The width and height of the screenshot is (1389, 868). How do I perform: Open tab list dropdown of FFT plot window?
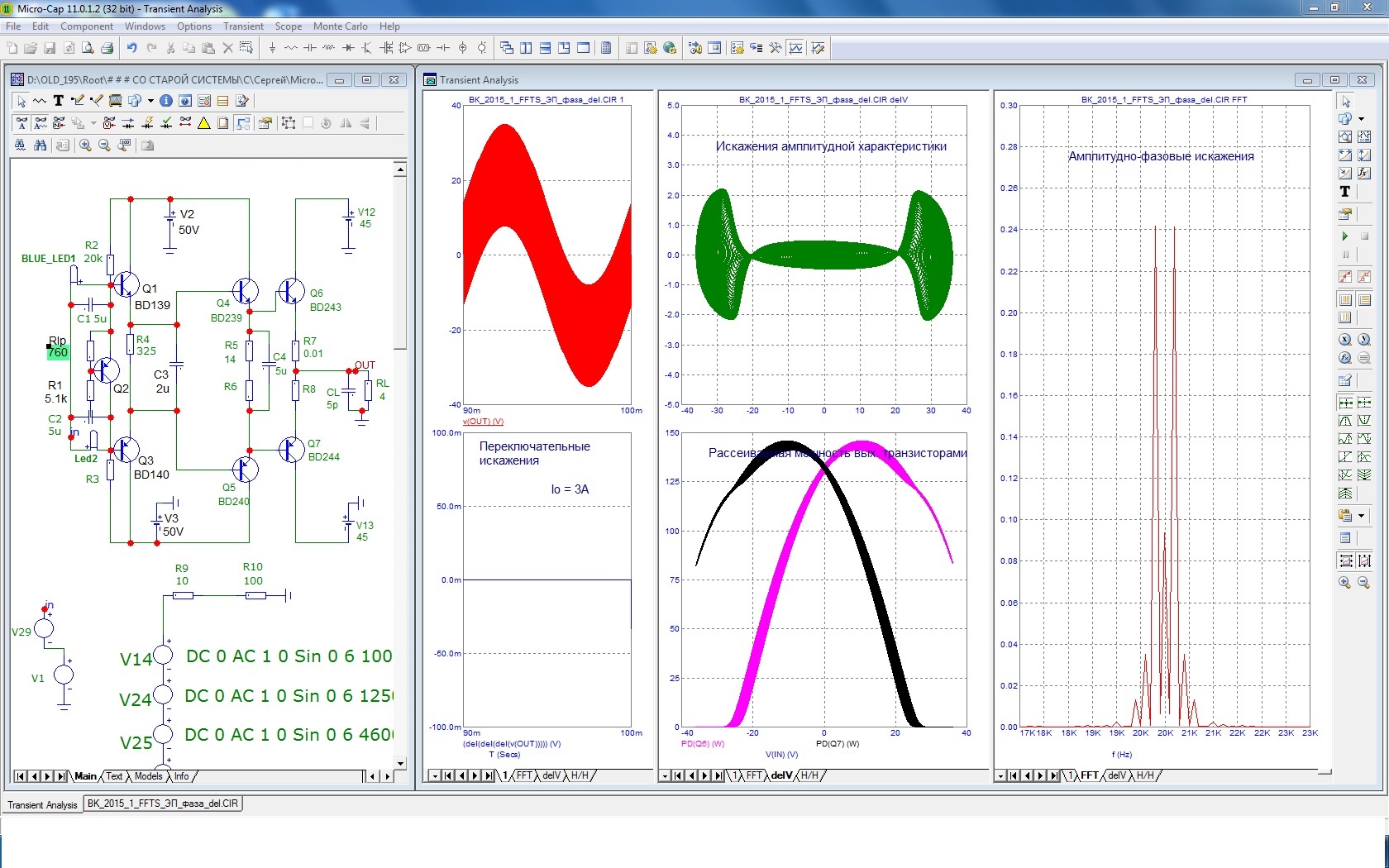(x=1000, y=776)
